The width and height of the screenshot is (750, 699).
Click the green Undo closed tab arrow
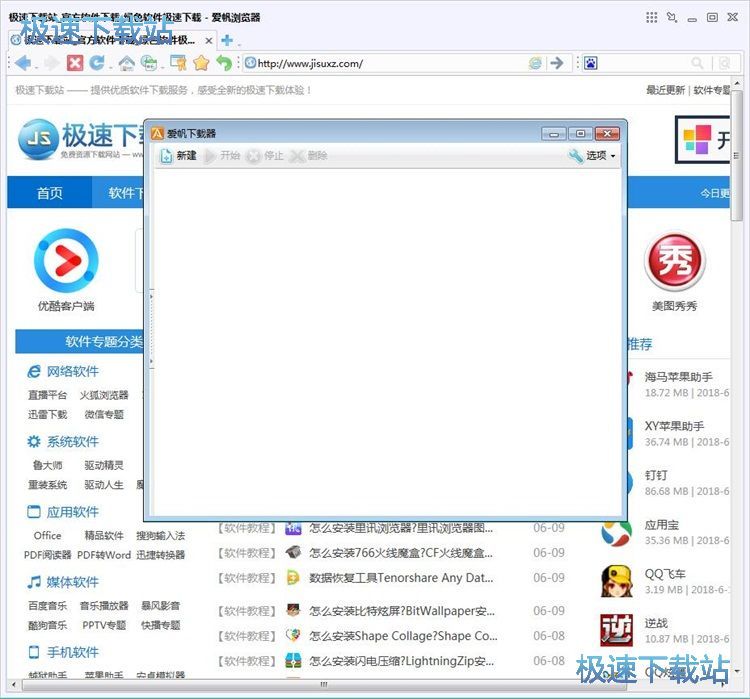click(224, 63)
